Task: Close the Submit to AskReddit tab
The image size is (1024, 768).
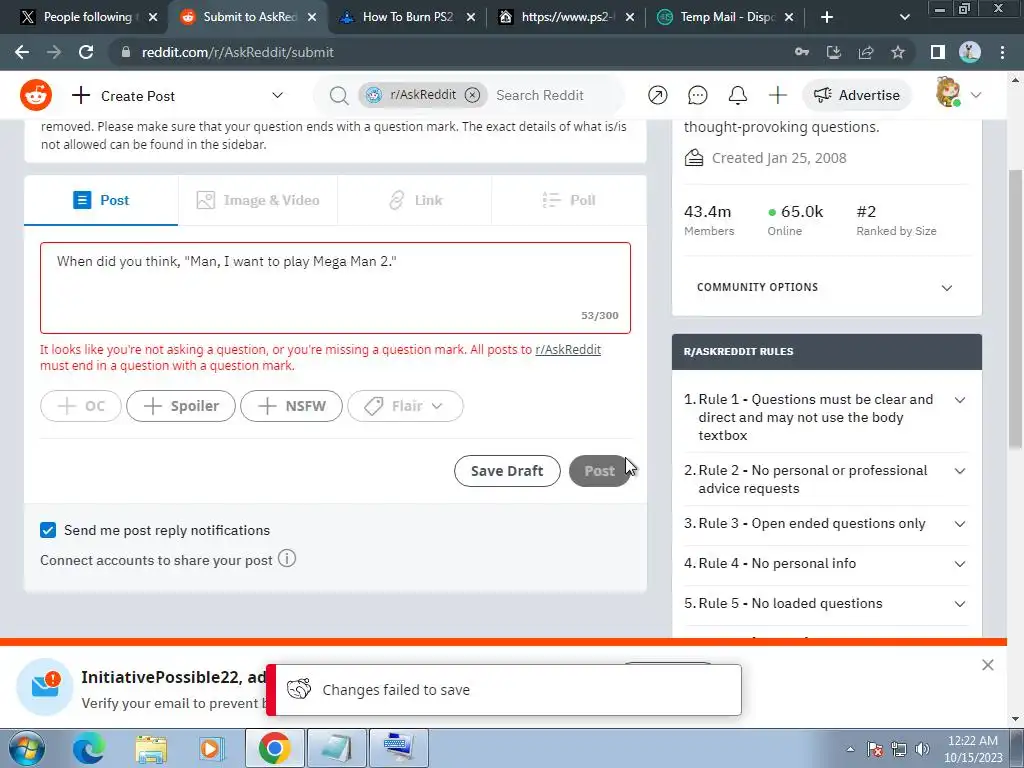Action: (x=312, y=17)
